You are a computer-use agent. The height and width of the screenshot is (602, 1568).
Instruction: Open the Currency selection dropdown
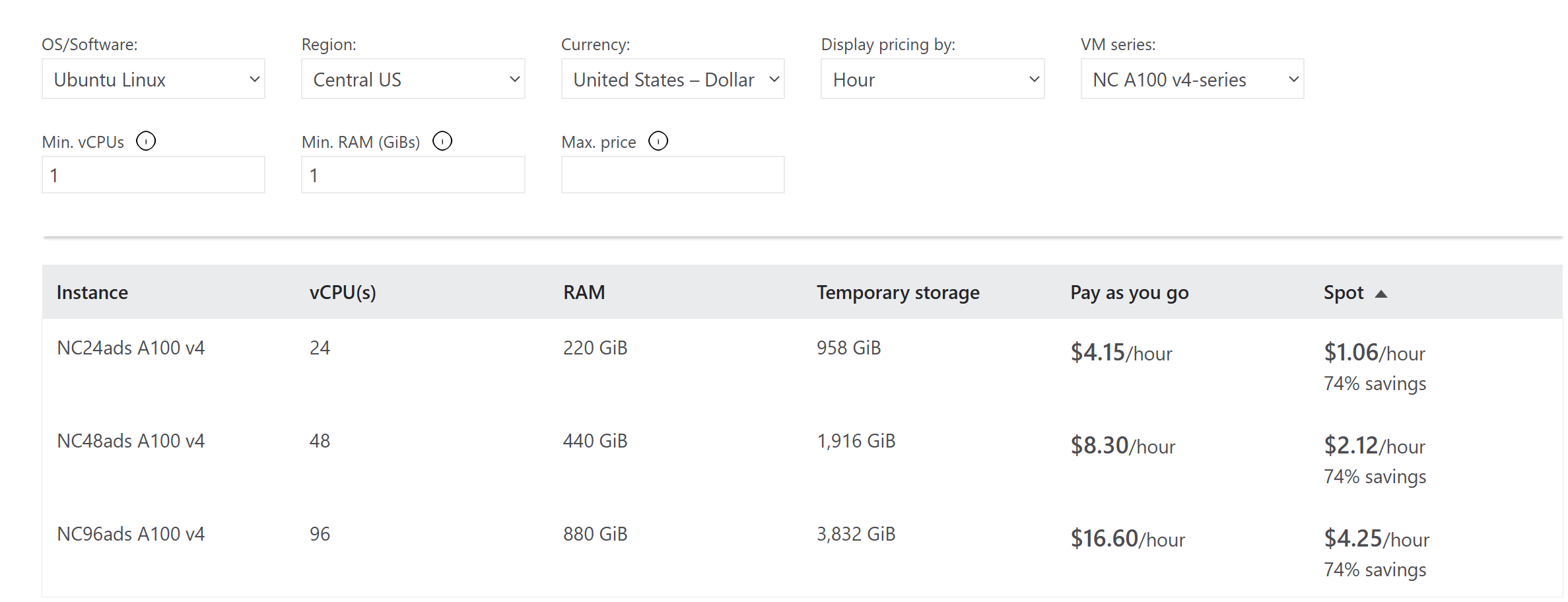coord(672,79)
